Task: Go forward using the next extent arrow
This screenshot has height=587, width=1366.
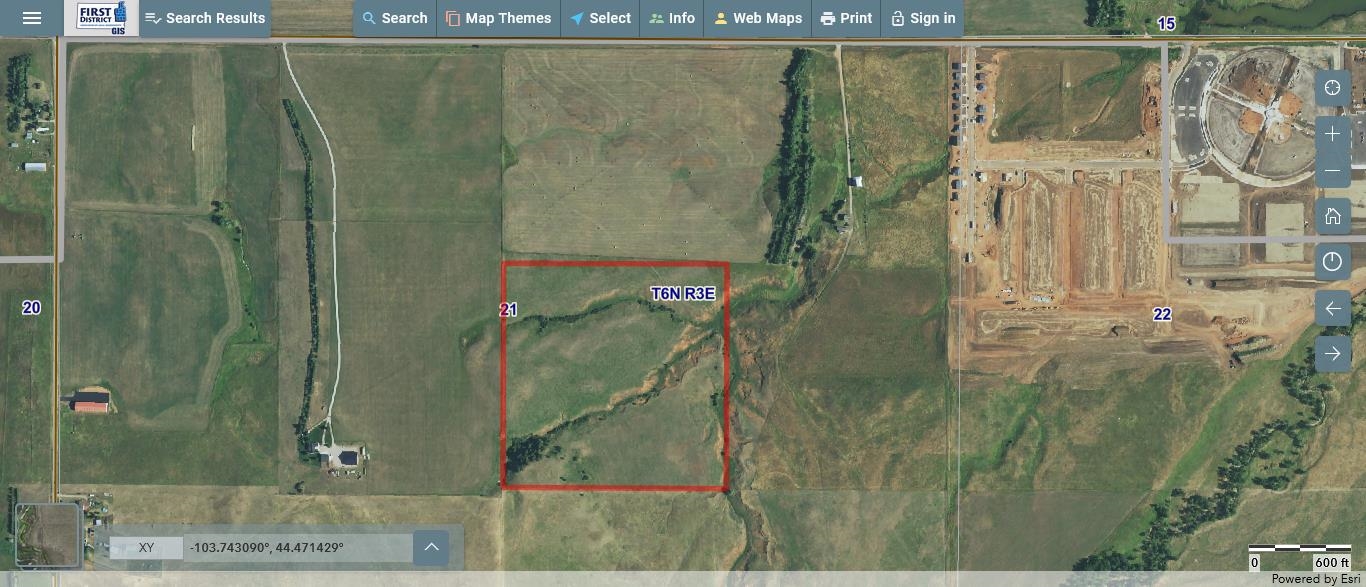Action: [x=1332, y=353]
